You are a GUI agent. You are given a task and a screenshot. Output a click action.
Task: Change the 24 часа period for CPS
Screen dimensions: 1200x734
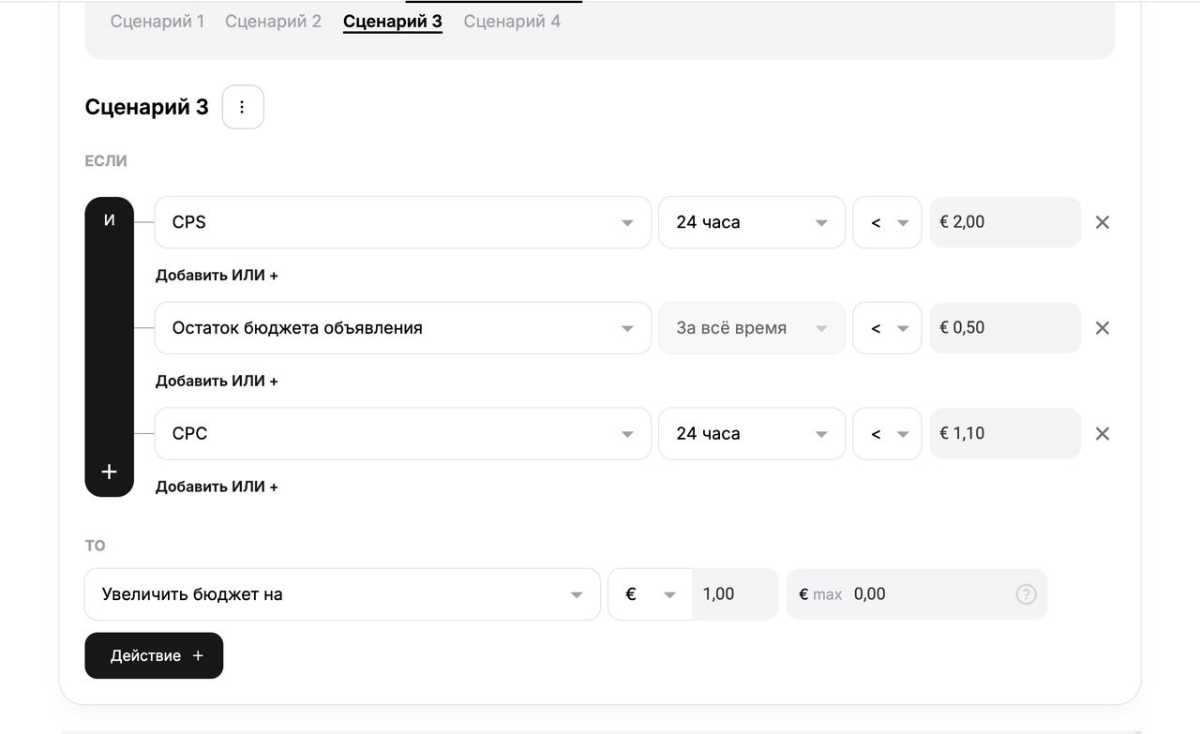(751, 222)
